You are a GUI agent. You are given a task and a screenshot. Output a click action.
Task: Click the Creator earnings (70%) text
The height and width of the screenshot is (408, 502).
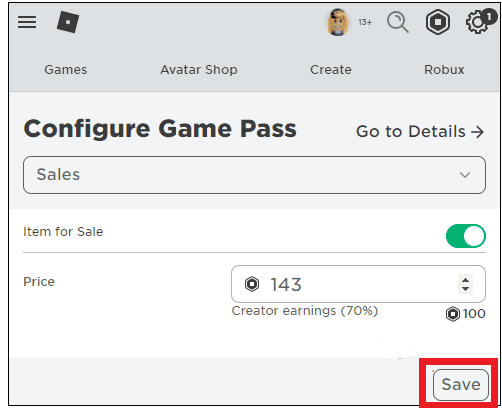[x=305, y=311]
